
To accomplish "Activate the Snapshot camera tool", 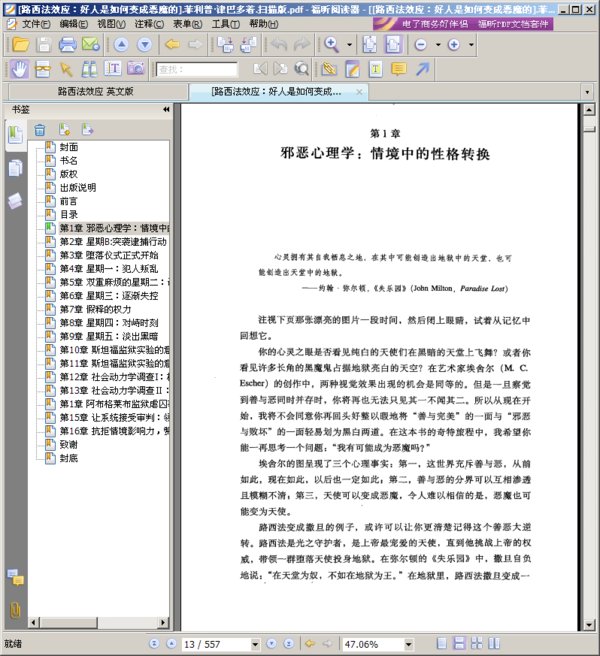I will [x=136, y=68].
